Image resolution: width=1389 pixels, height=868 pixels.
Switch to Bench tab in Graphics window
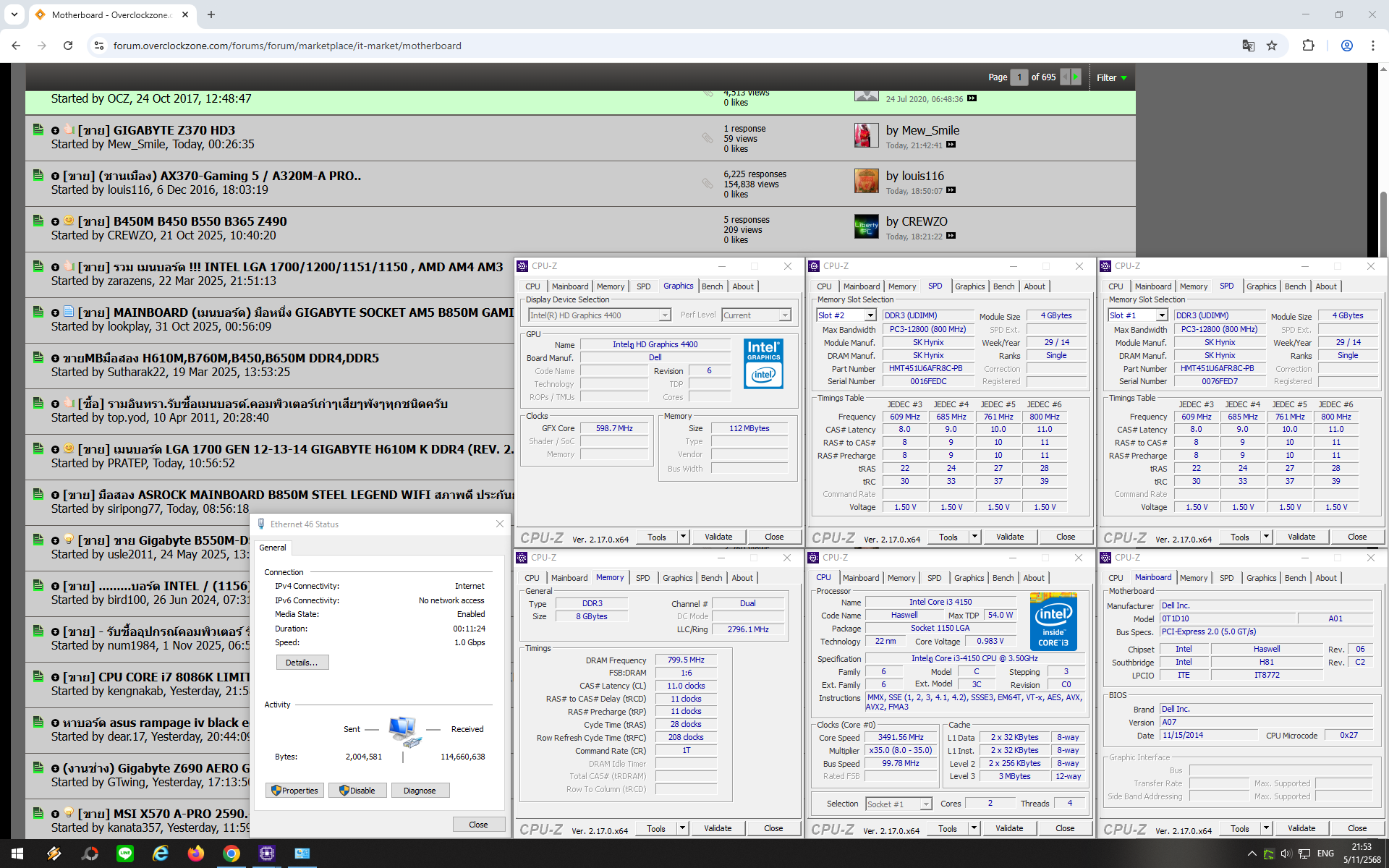tap(712, 286)
